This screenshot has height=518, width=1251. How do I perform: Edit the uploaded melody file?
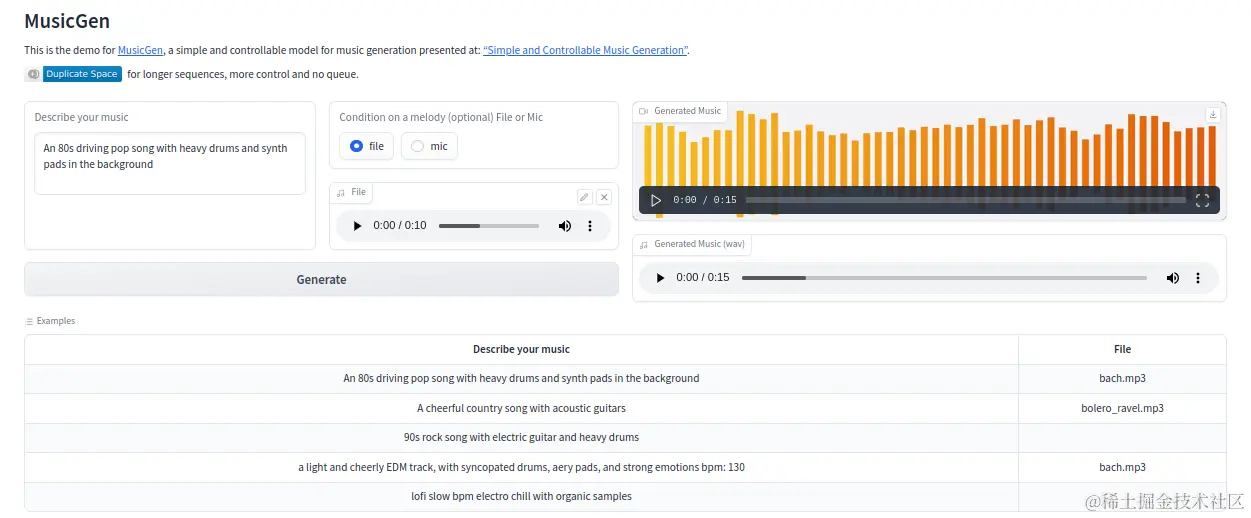click(x=585, y=197)
